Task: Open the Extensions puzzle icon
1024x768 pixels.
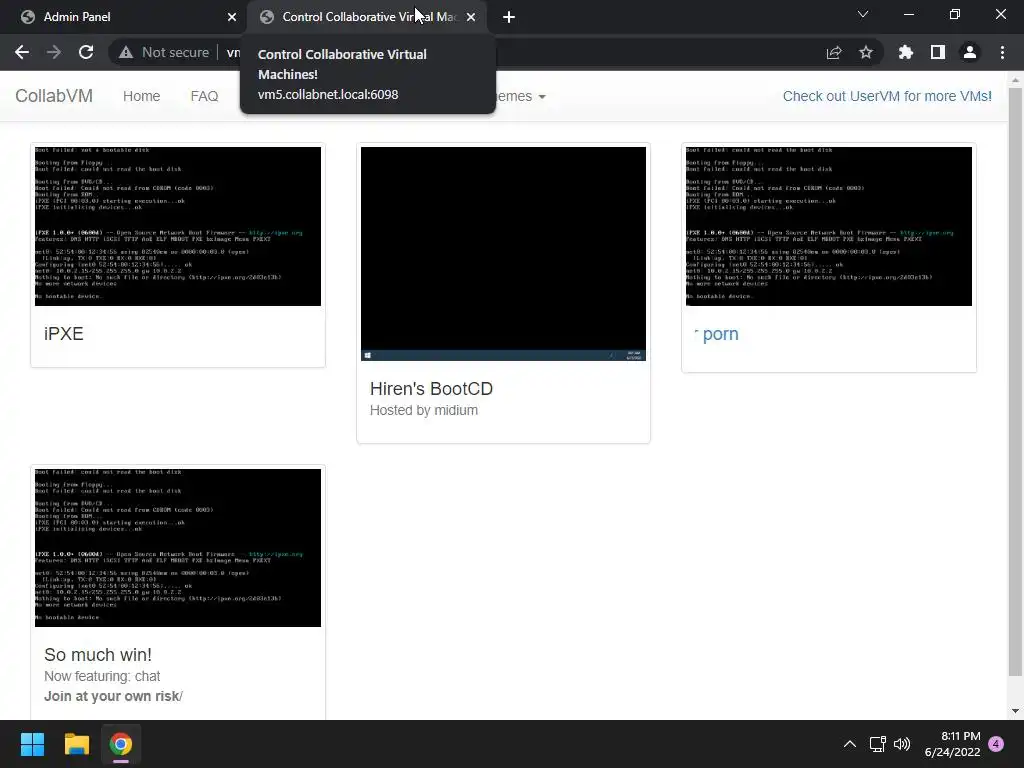Action: pyautogui.click(x=906, y=52)
